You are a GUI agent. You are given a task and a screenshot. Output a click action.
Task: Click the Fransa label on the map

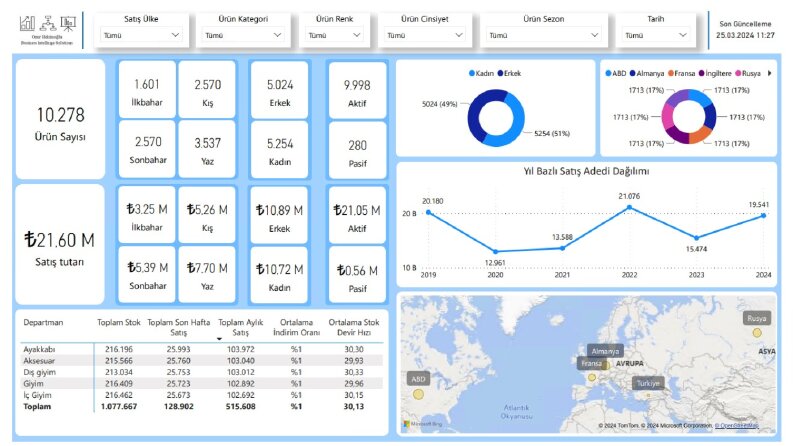click(591, 364)
